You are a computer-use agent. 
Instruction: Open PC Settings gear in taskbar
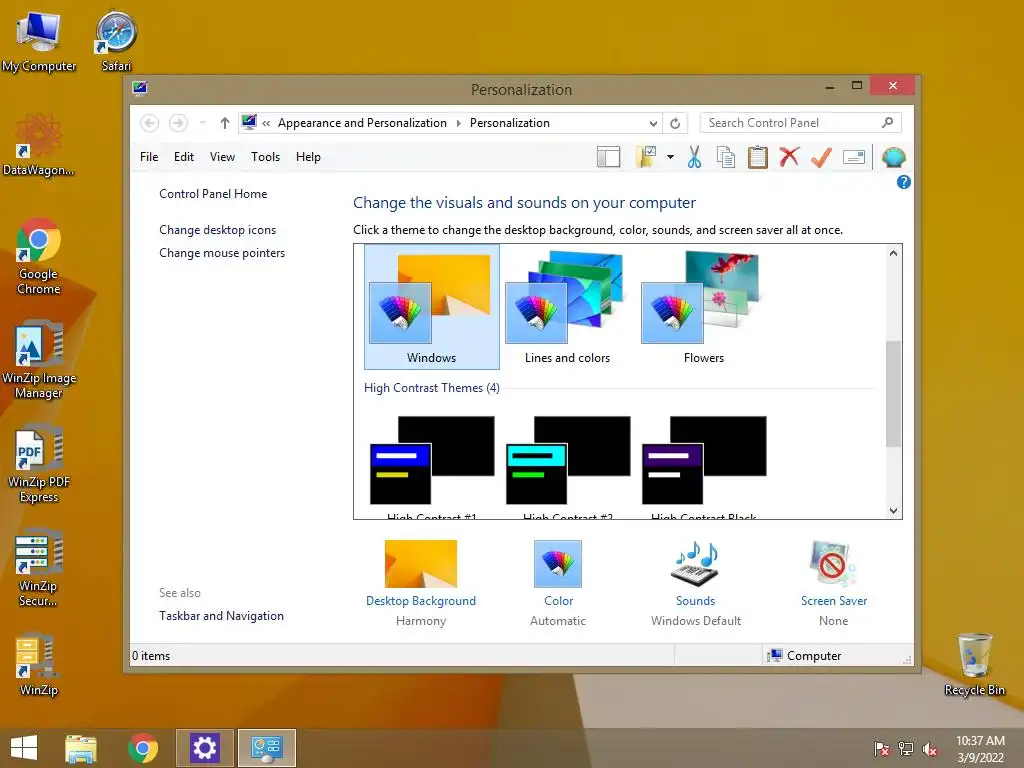(204, 748)
